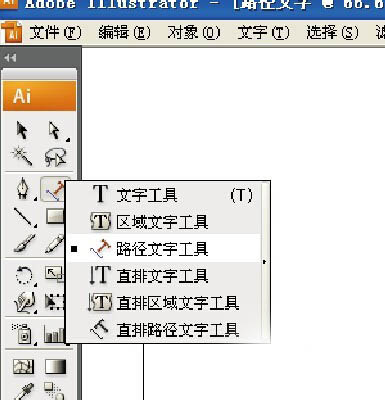Choose 直排区域文字工具 from the flyout
This screenshot has height=400, width=385.
164,303
